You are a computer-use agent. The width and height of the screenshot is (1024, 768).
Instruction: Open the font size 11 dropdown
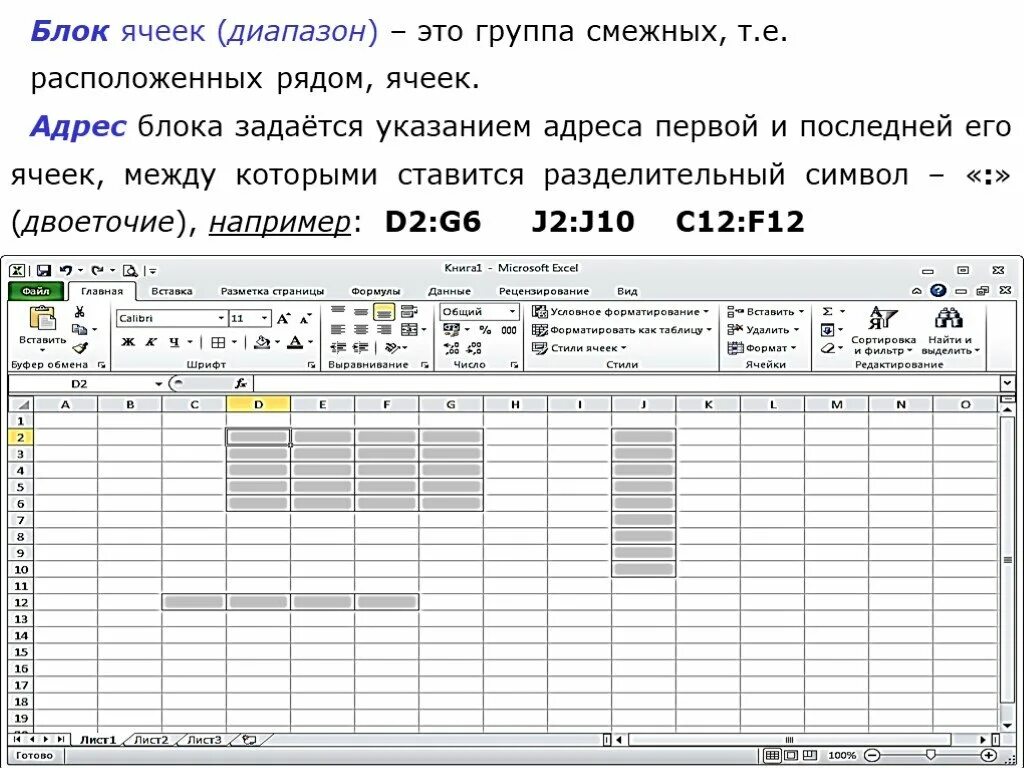tap(264, 319)
